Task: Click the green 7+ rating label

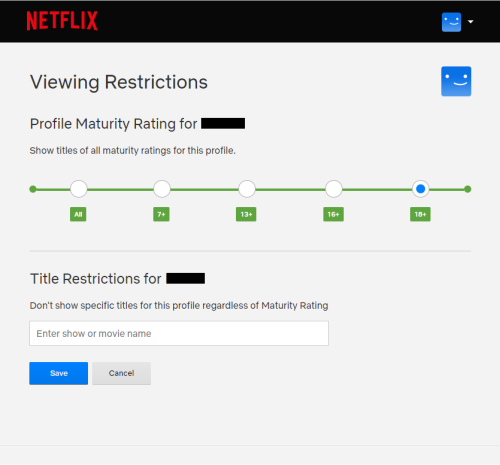Action: click(161, 214)
